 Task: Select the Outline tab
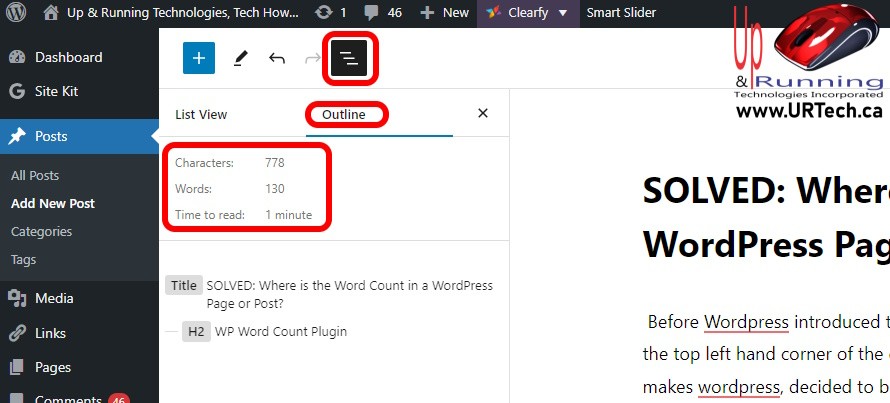344,114
